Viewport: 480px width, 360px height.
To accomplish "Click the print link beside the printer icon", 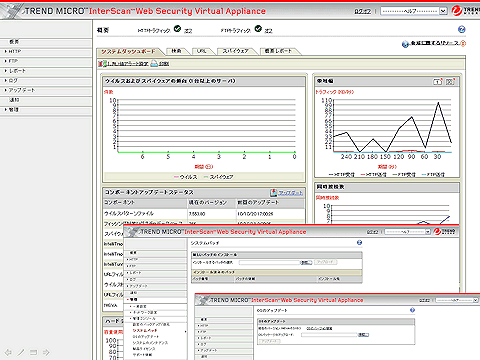I will click(x=164, y=64).
